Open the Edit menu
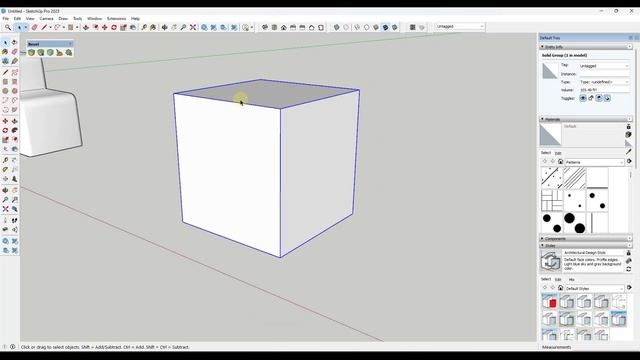 tap(17, 18)
